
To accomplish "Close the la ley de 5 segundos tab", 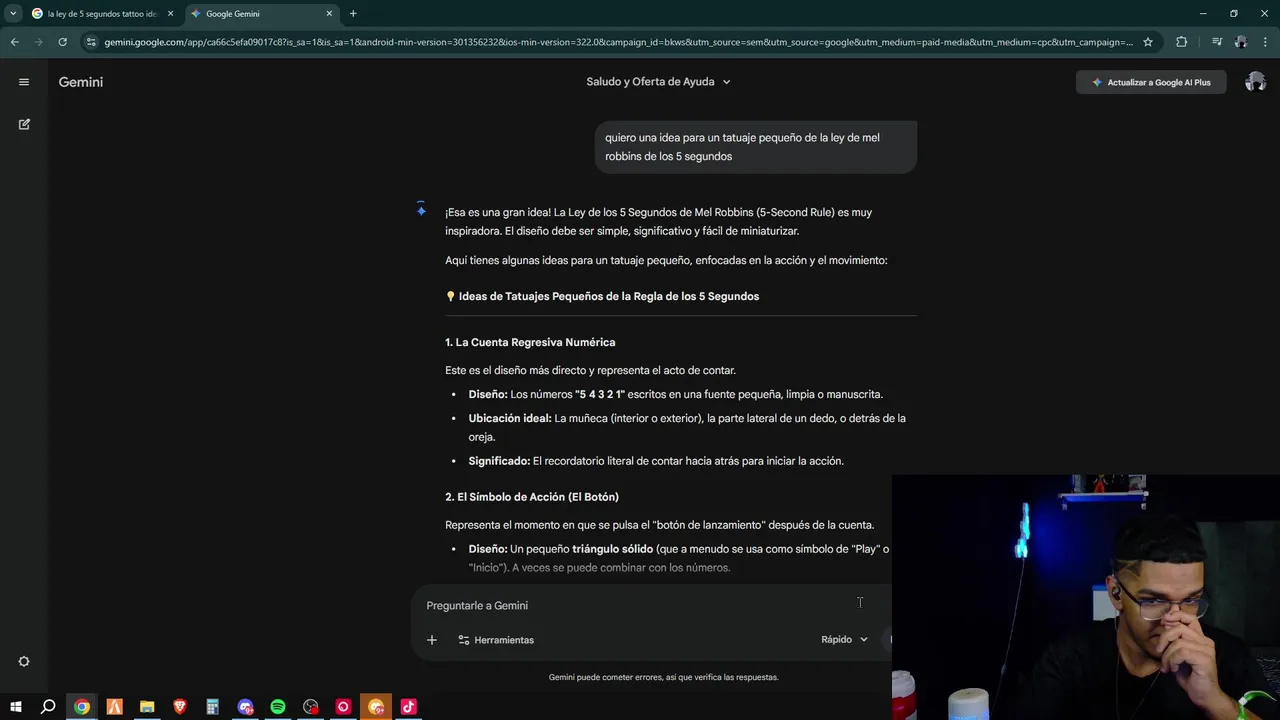I will point(170,14).
